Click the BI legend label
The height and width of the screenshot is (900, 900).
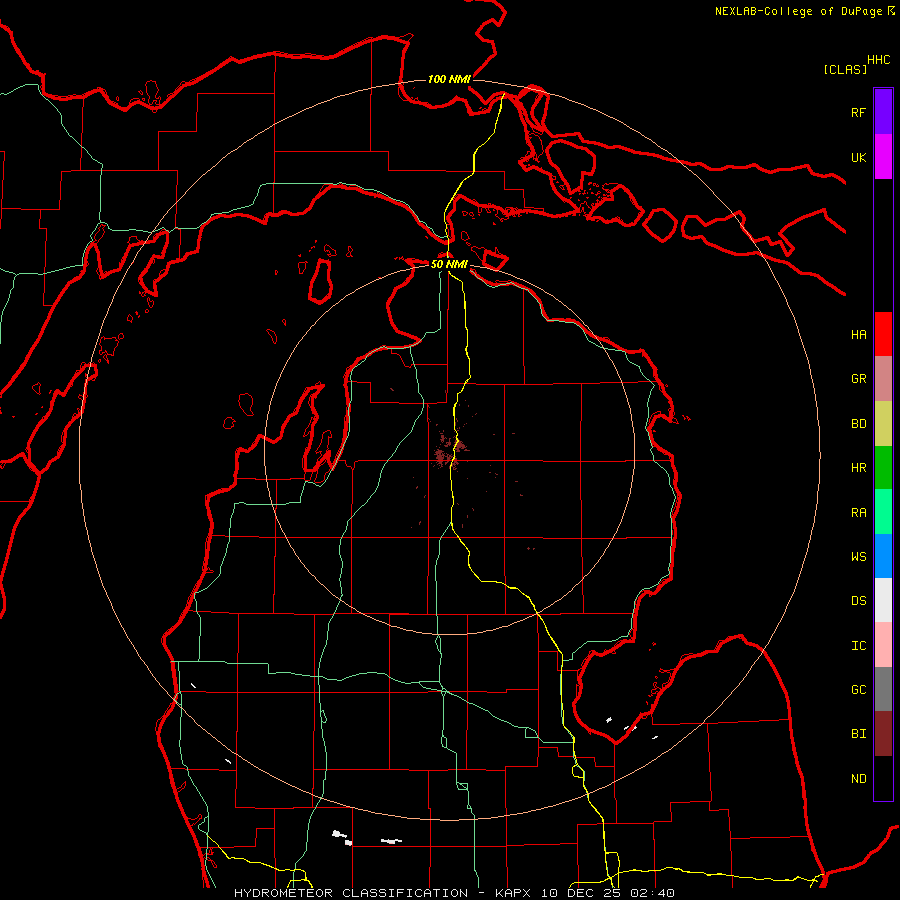pos(858,734)
